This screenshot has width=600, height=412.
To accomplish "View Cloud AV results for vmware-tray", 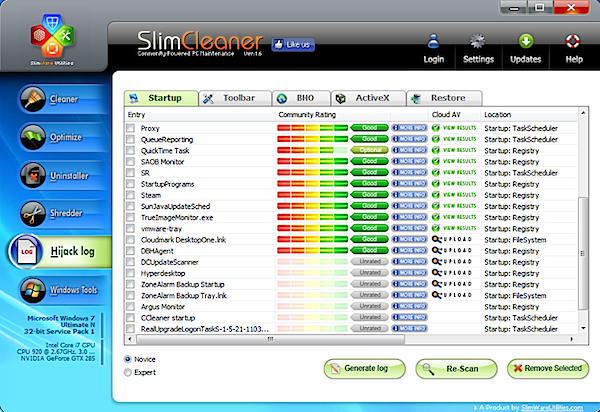I will [x=454, y=228].
